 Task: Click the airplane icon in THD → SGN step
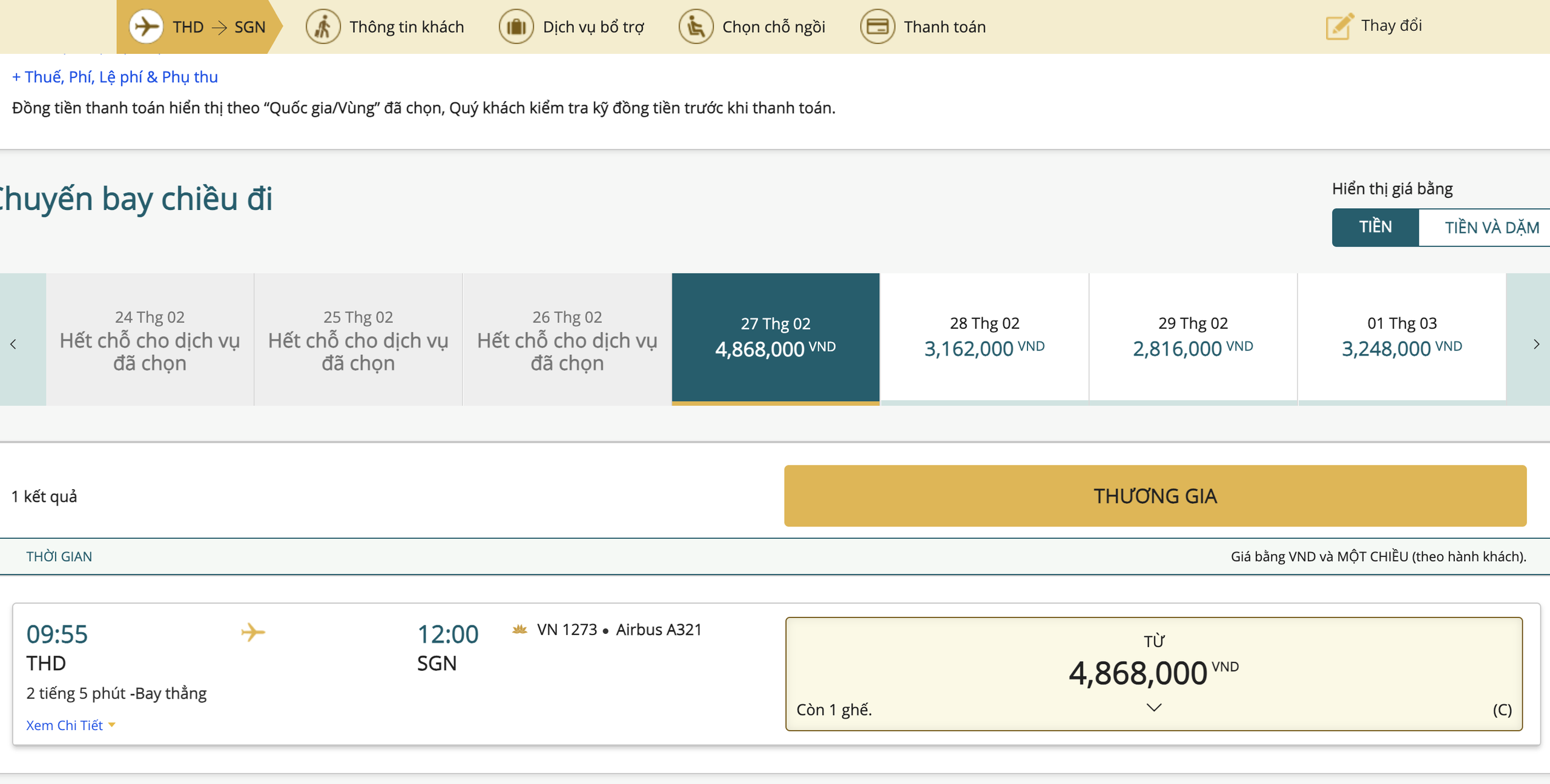click(x=146, y=27)
